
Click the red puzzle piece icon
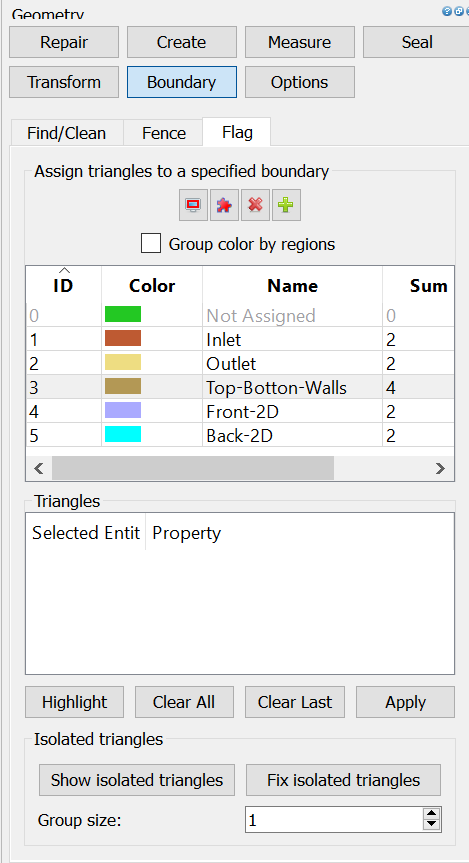224,206
